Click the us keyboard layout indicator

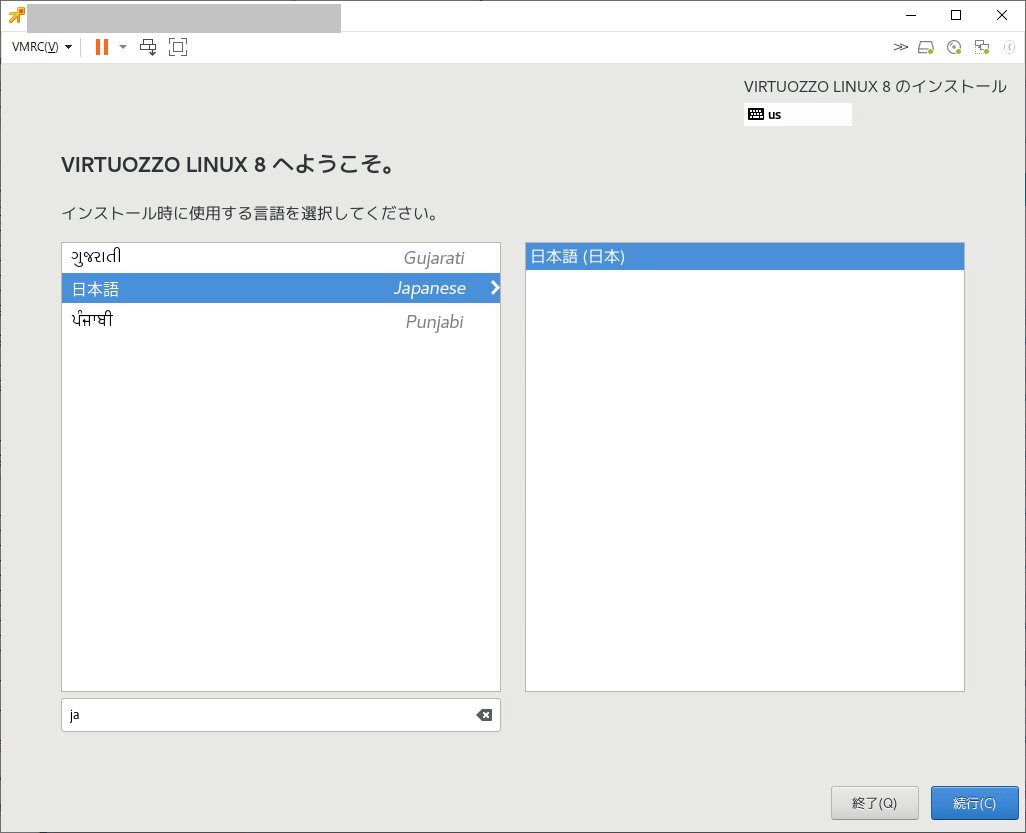click(x=798, y=115)
